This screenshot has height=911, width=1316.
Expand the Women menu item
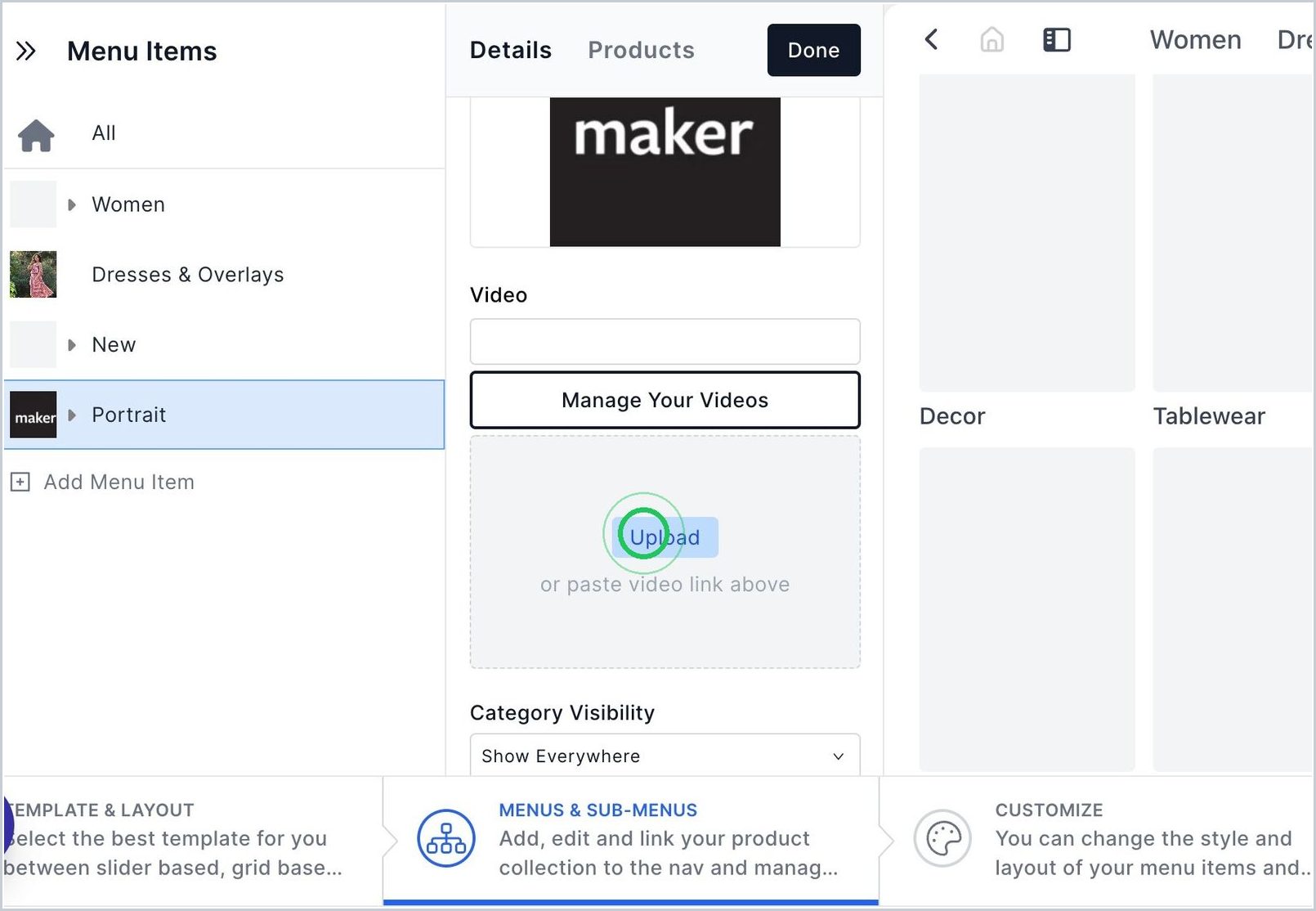coord(72,204)
